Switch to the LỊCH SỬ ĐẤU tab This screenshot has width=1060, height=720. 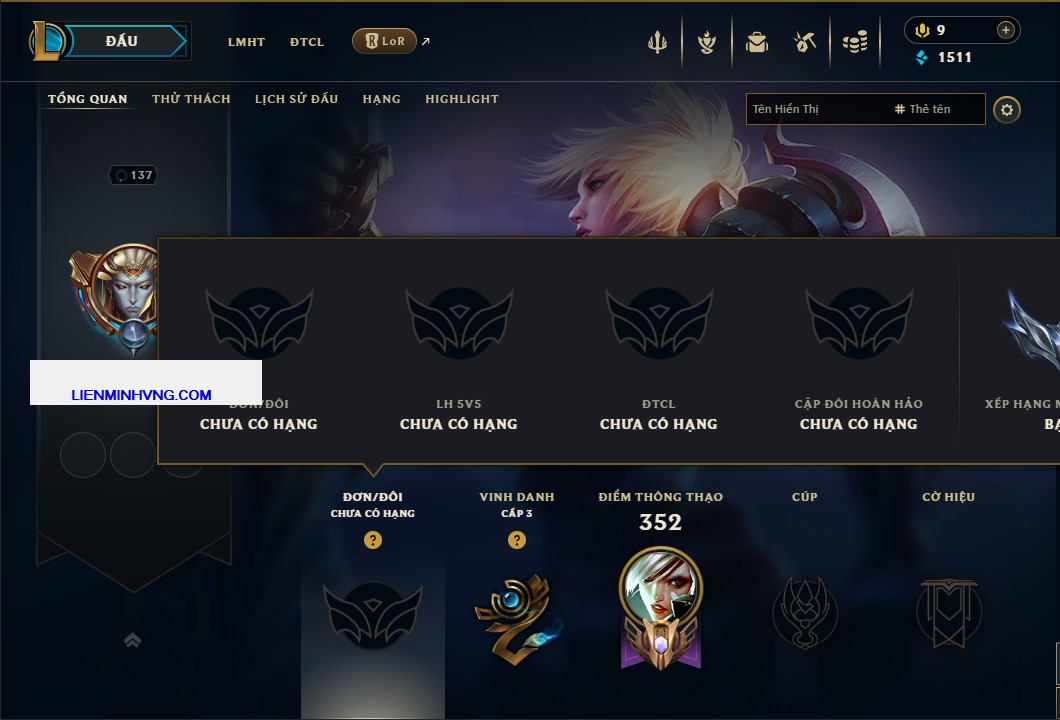pos(296,99)
